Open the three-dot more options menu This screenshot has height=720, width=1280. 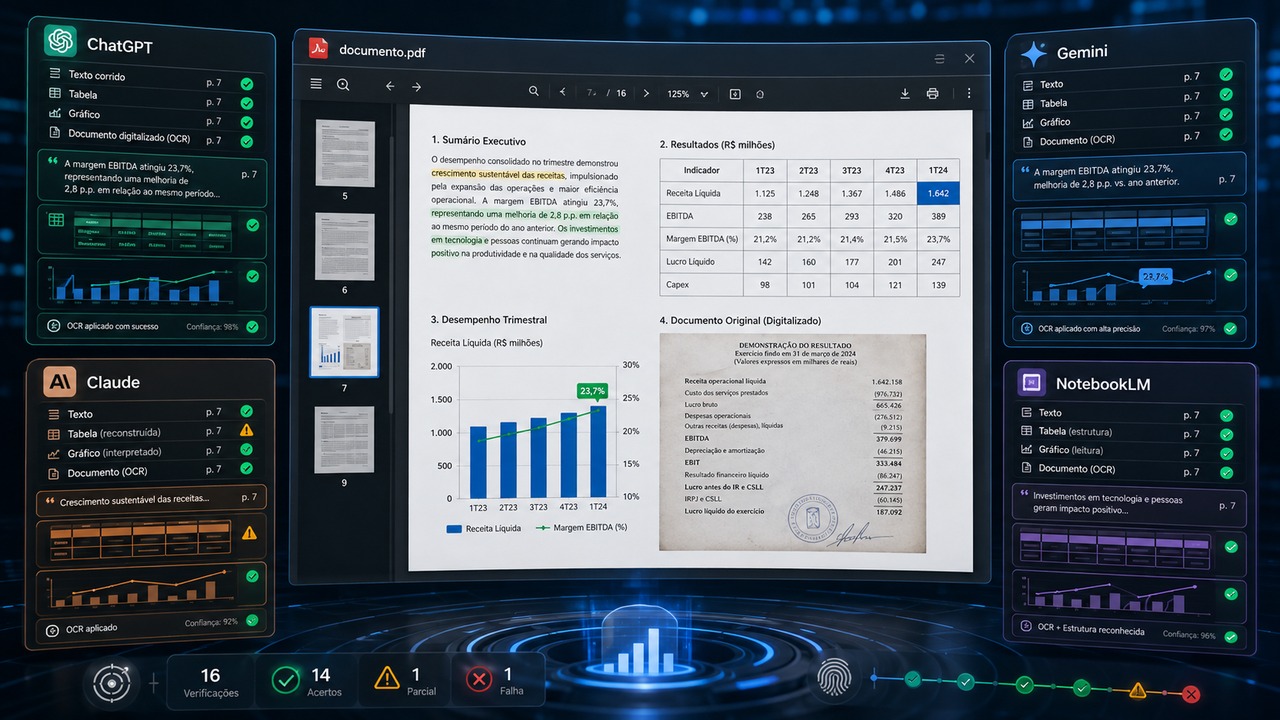969,93
